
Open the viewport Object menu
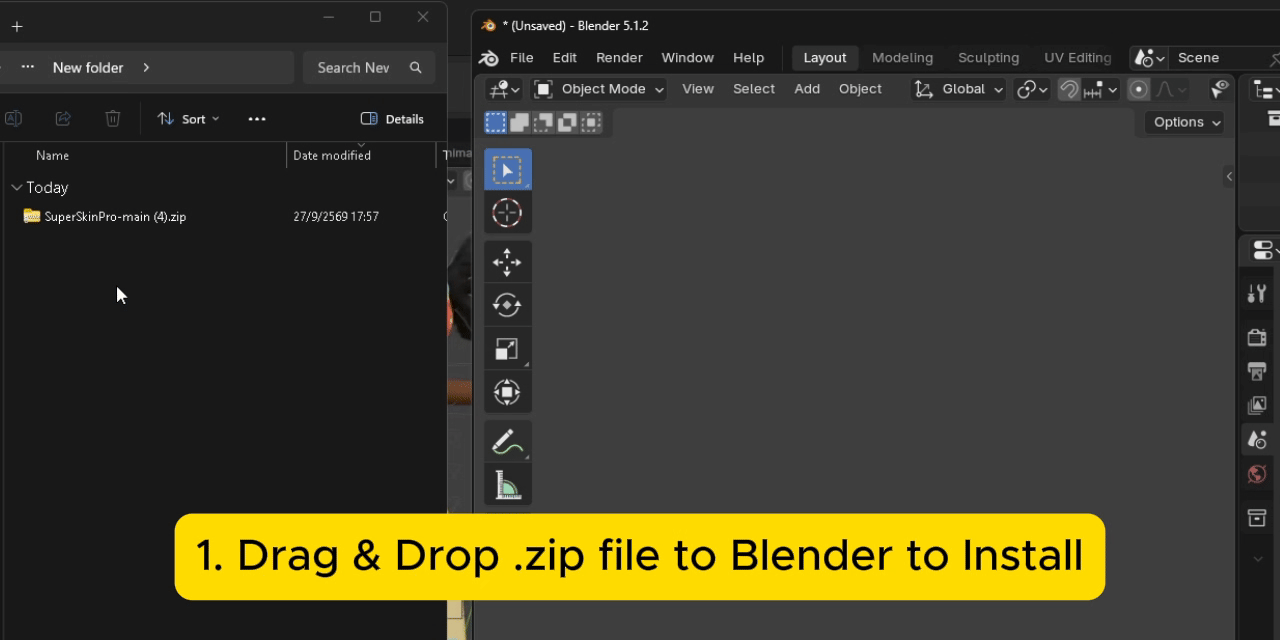coord(860,89)
